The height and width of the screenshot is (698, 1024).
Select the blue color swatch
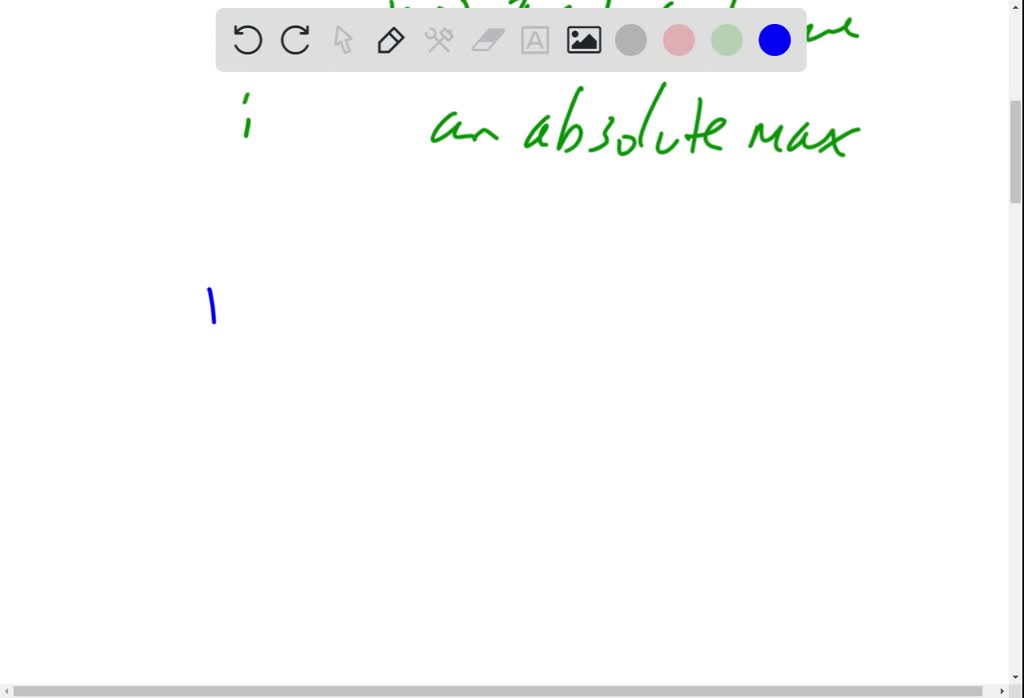pos(774,40)
